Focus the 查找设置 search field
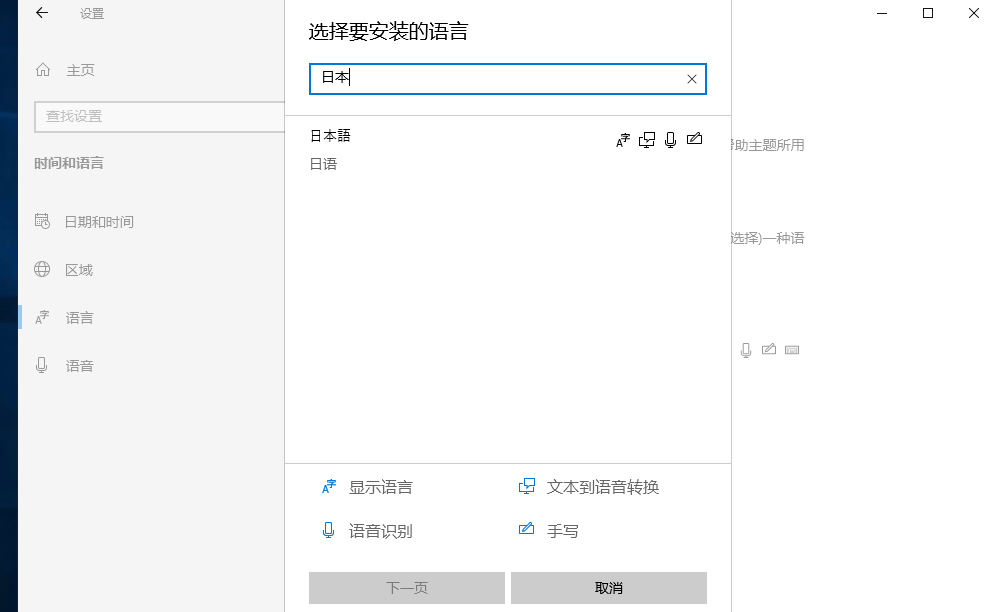 (x=160, y=116)
